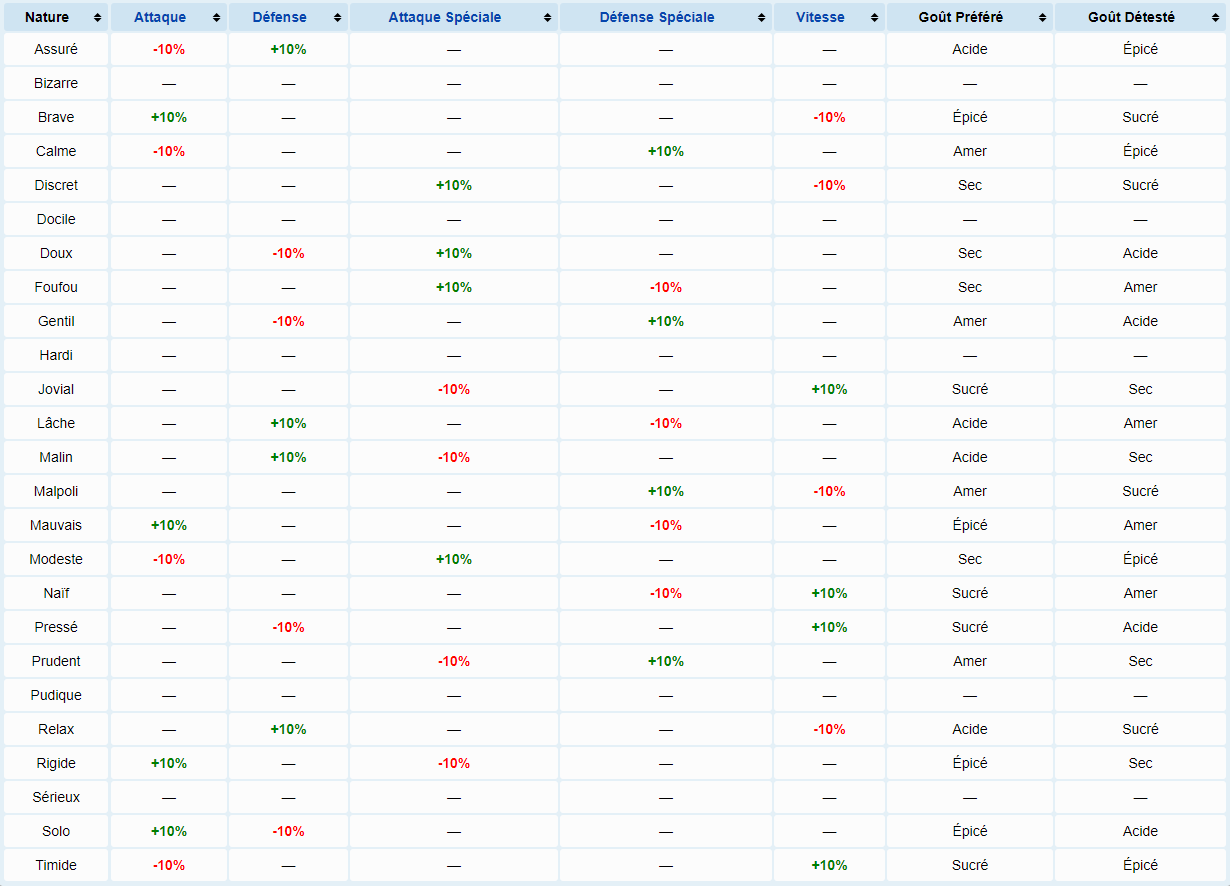
Task: Sort by Goût Préféré using its arrow icon
Action: coord(1043,18)
